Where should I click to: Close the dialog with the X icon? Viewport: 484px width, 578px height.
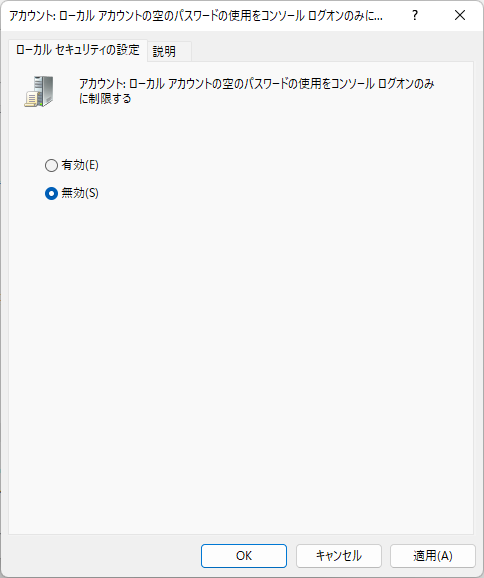(460, 15)
